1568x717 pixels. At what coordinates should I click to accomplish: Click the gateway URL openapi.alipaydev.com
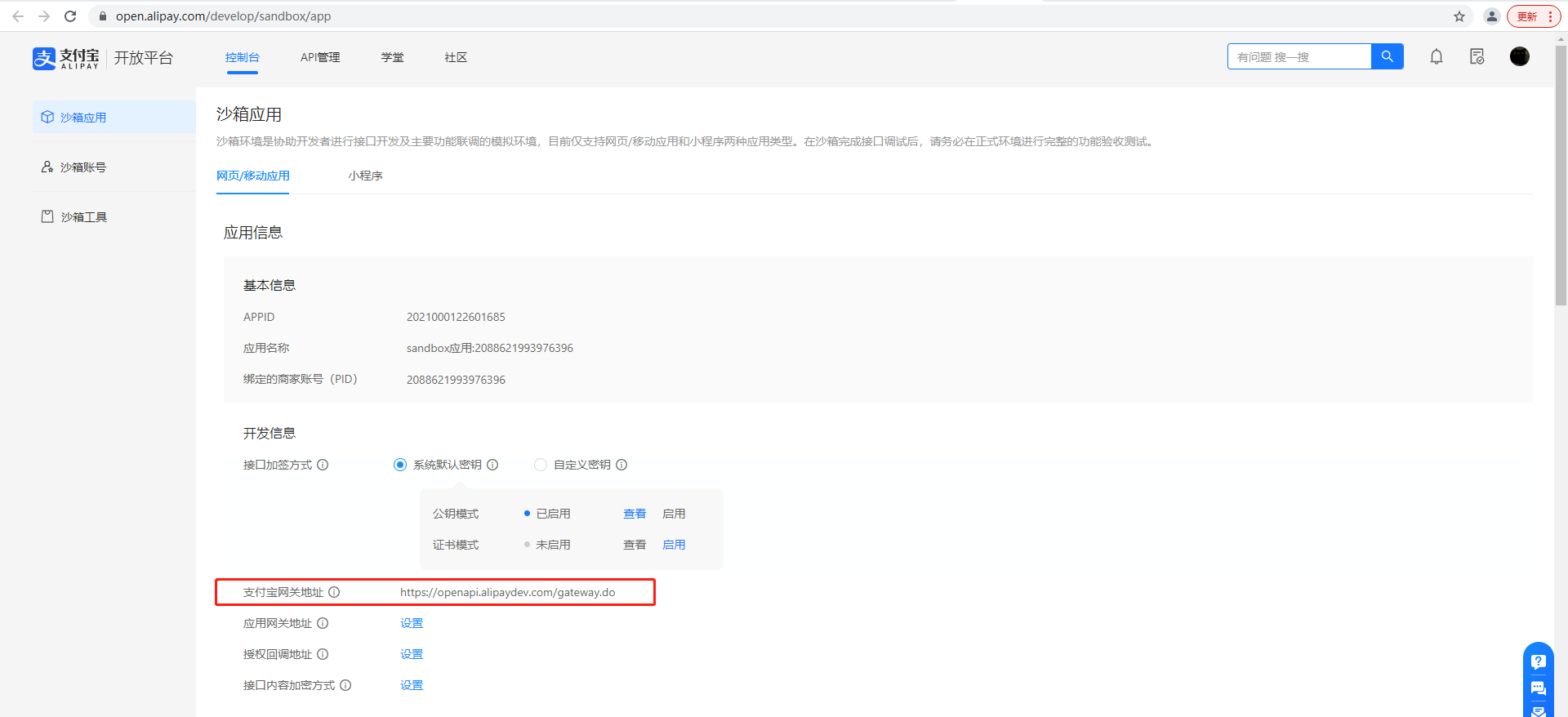pos(507,592)
